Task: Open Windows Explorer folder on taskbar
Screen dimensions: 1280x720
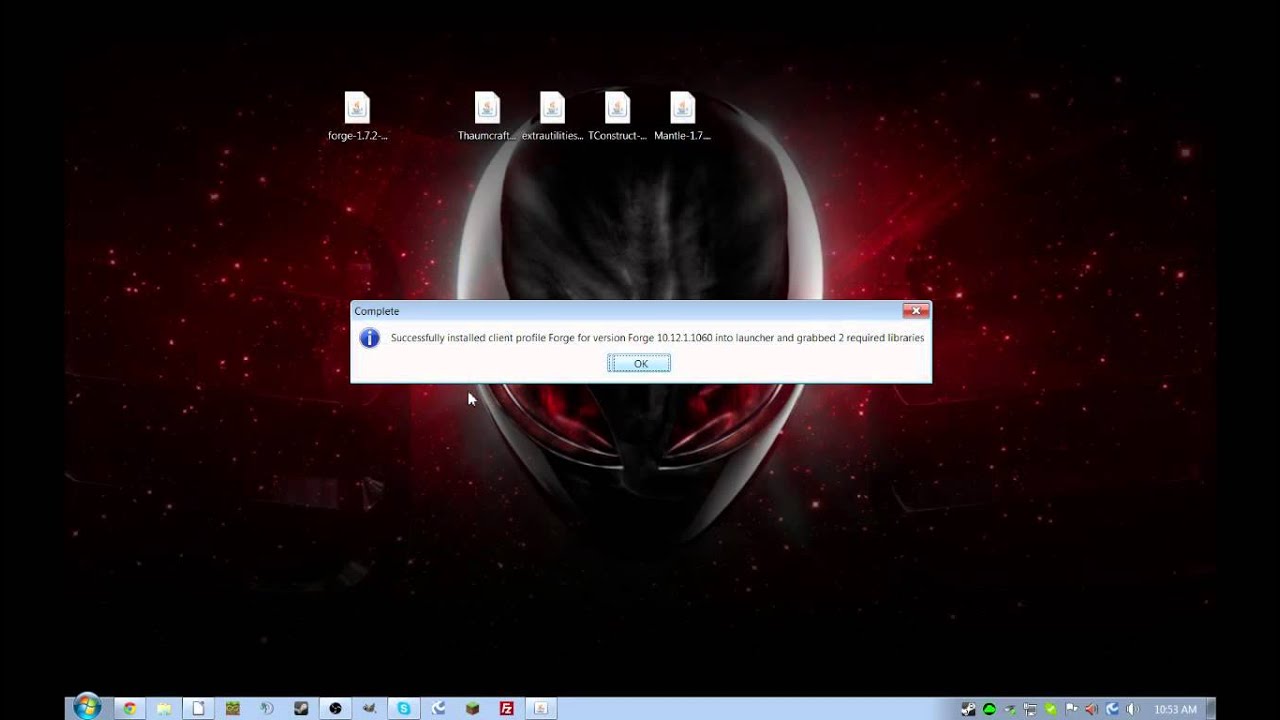Action: click(x=164, y=708)
